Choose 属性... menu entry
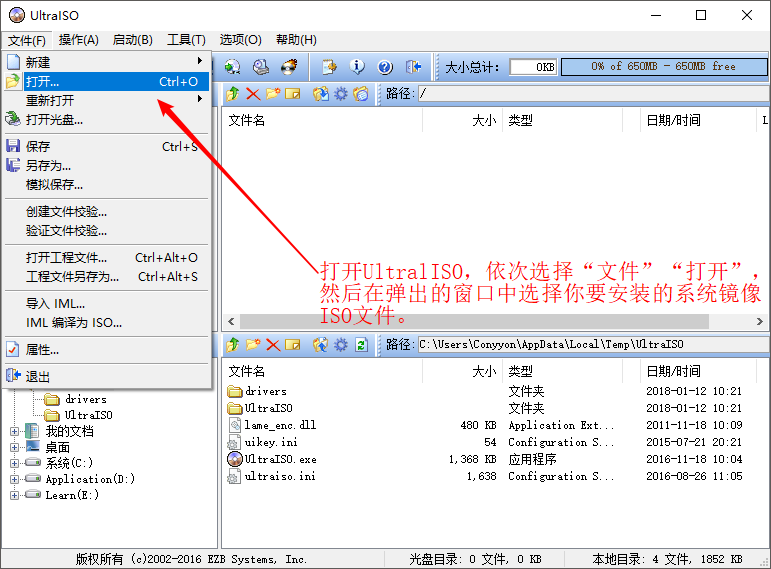771x569 pixels. coord(107,350)
